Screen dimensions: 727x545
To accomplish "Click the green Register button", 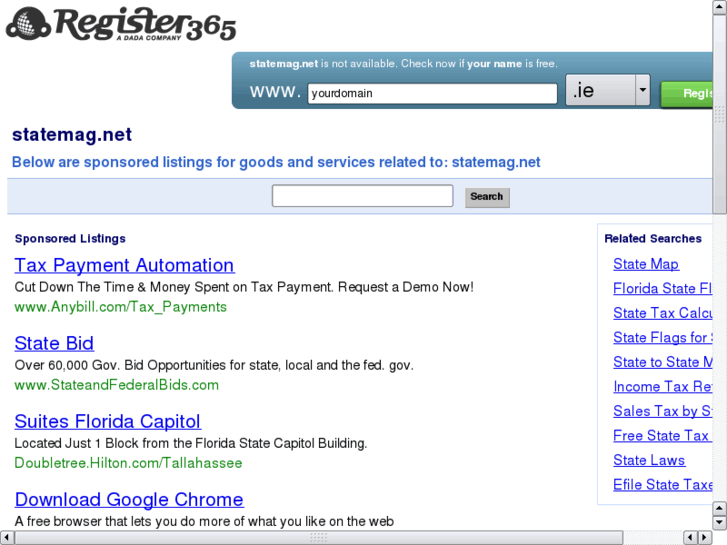I will pyautogui.click(x=687, y=94).
